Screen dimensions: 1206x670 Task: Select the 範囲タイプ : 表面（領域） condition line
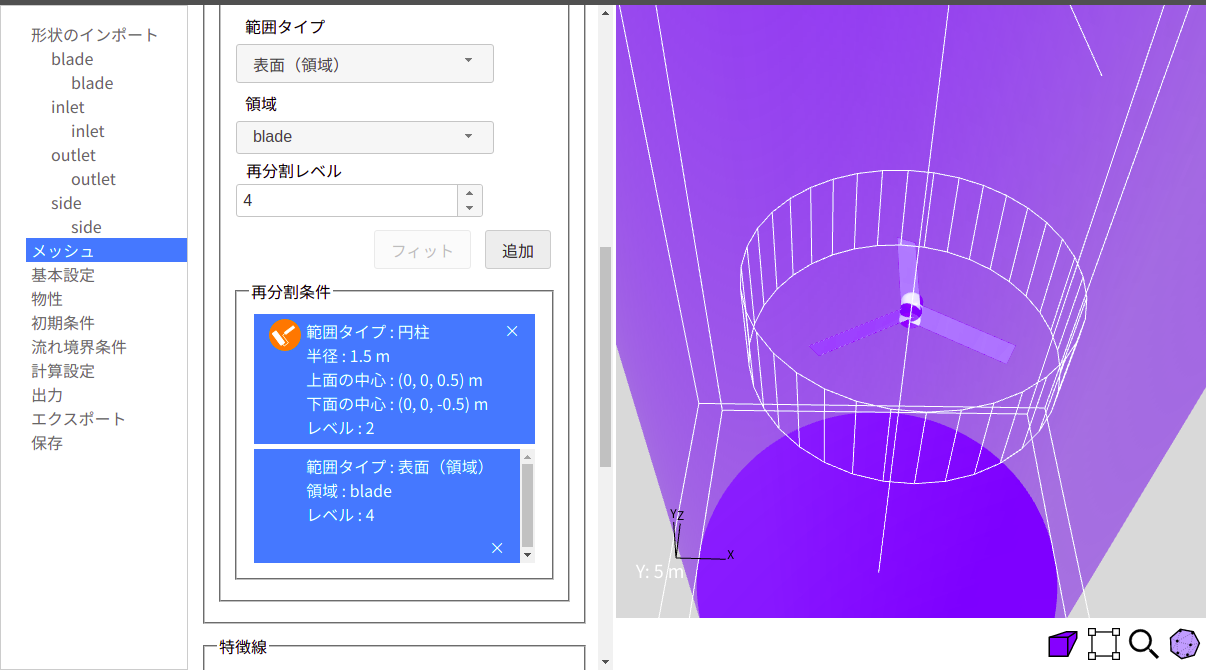pos(396,467)
